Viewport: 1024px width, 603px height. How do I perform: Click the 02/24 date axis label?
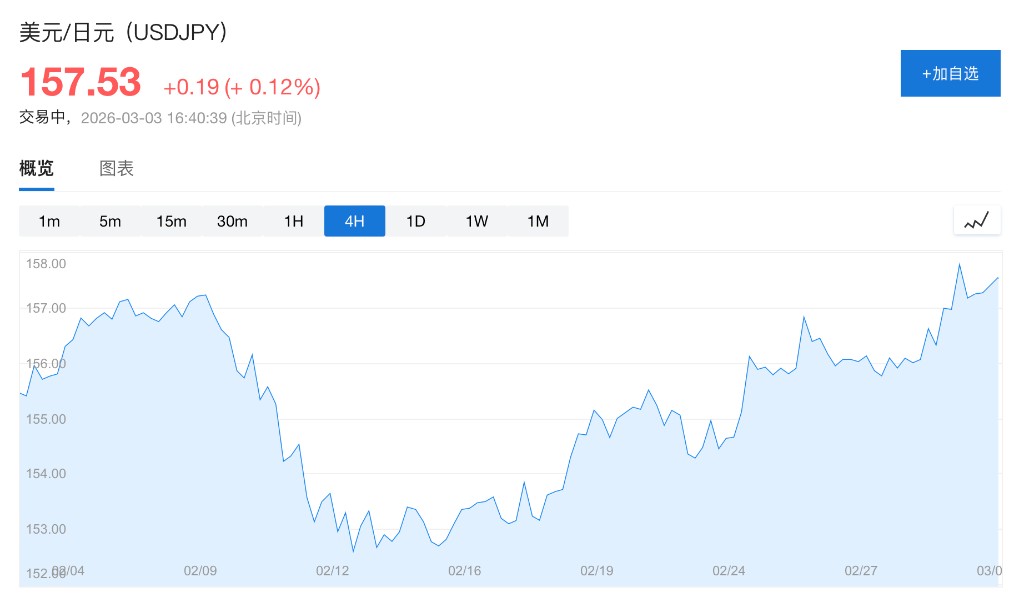pos(729,571)
